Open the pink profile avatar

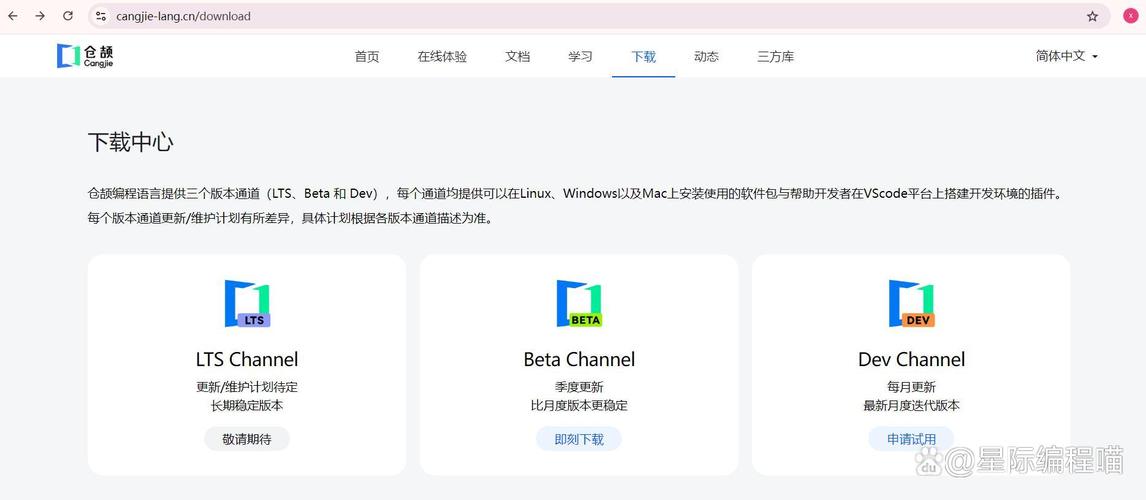pos(1131,16)
